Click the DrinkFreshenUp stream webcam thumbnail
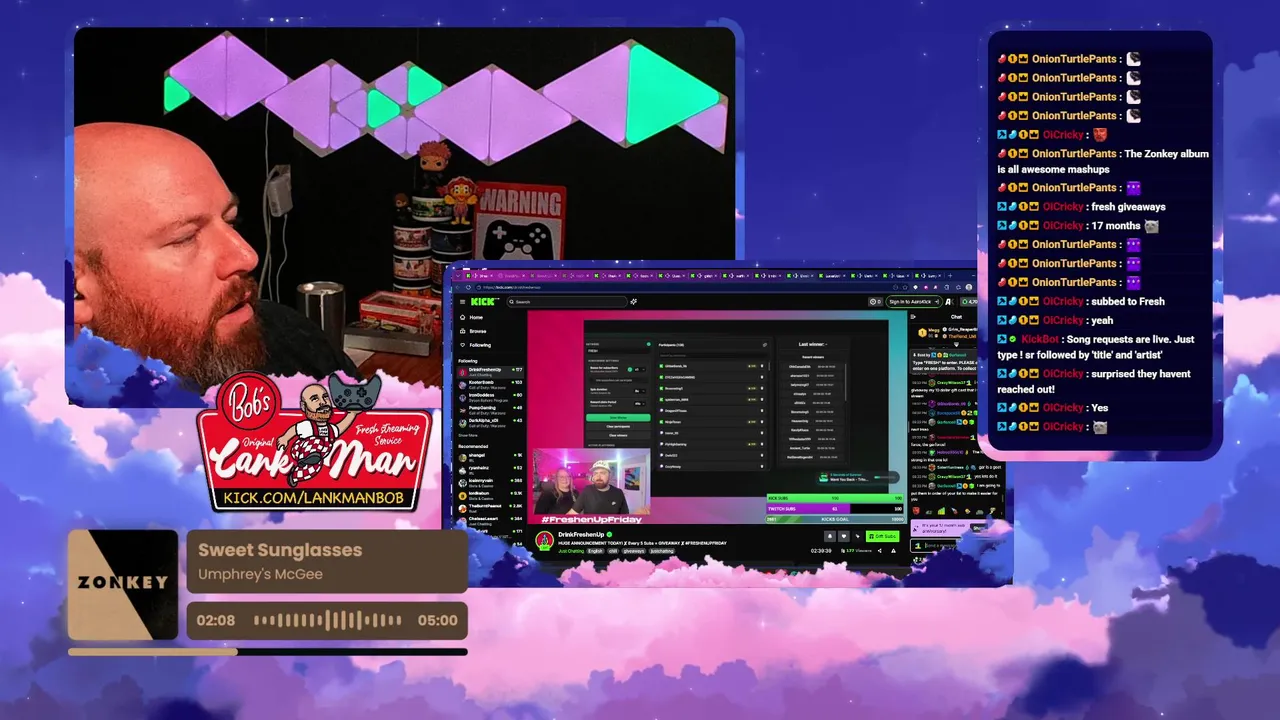 (x=592, y=481)
